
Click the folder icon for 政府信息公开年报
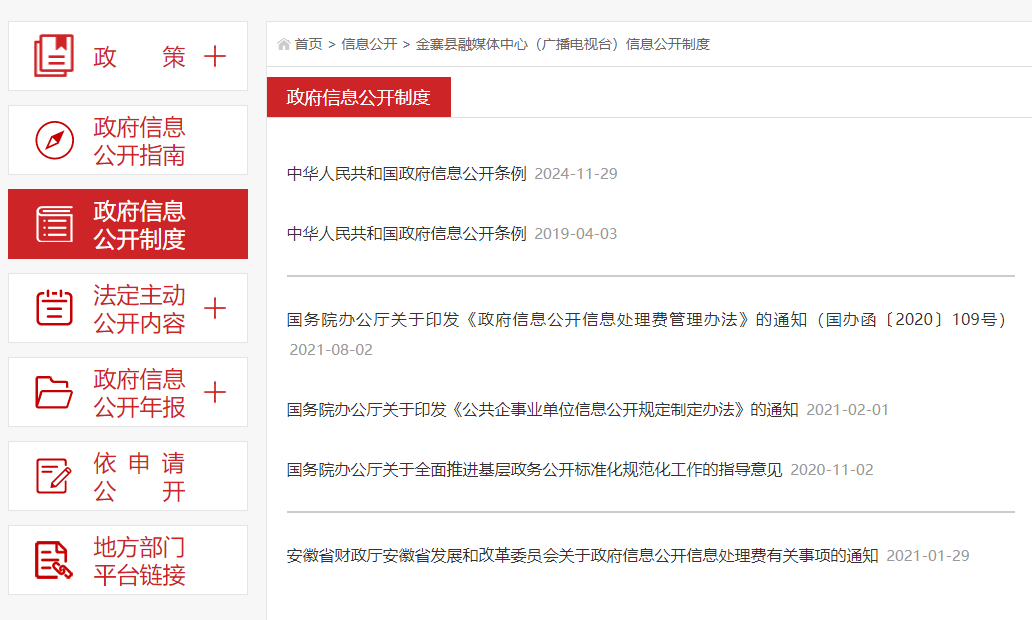(x=54, y=392)
